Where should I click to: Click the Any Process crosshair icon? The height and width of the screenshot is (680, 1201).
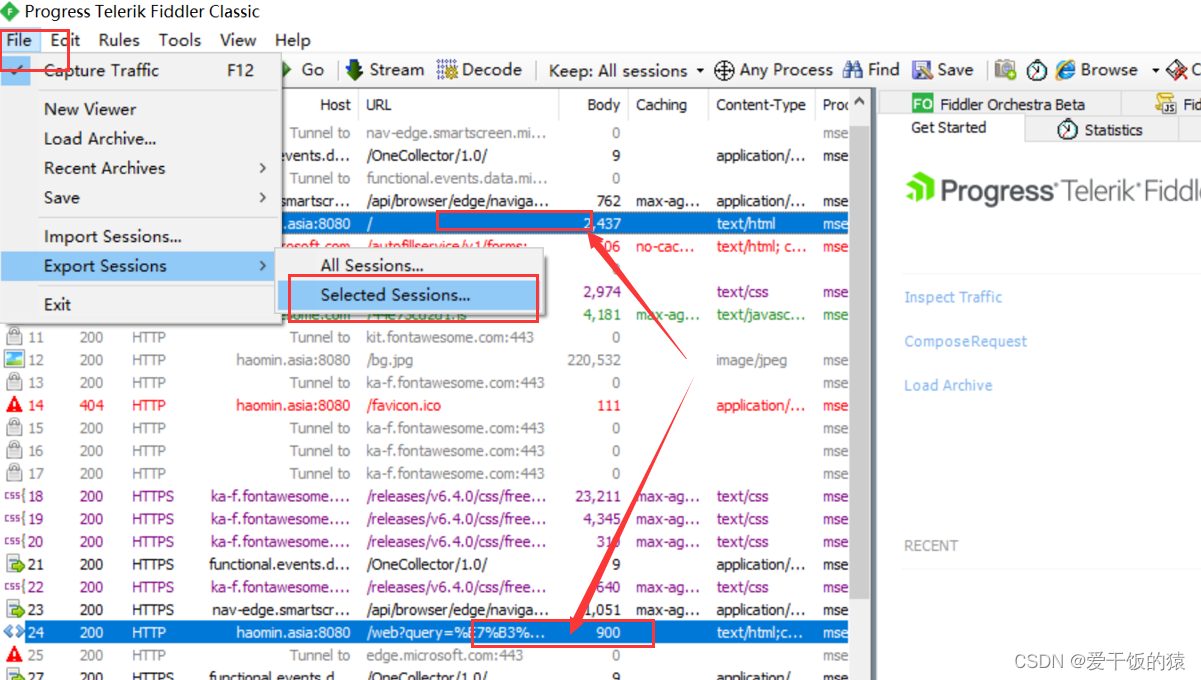tap(723, 70)
